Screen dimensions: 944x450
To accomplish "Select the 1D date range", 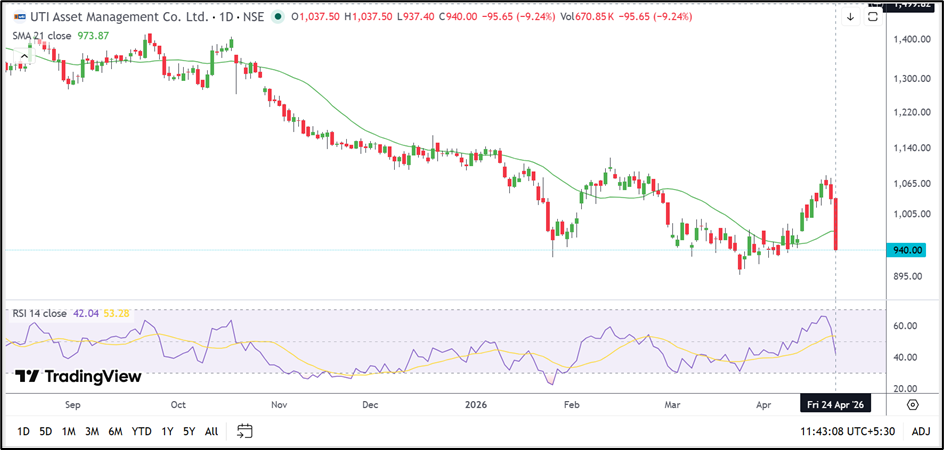I will [23, 431].
